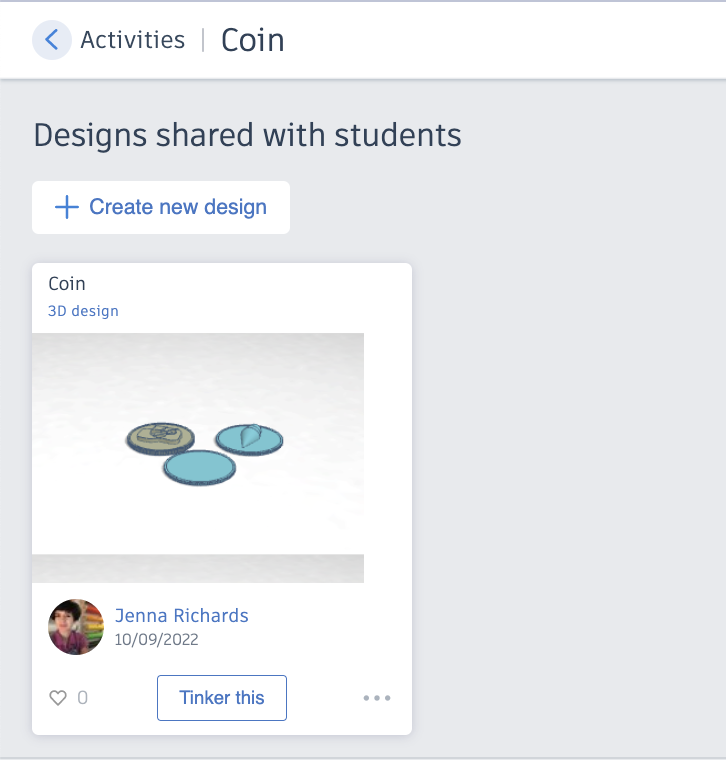Click the gray strip below design preview
The image size is (726, 760).
coord(198,568)
